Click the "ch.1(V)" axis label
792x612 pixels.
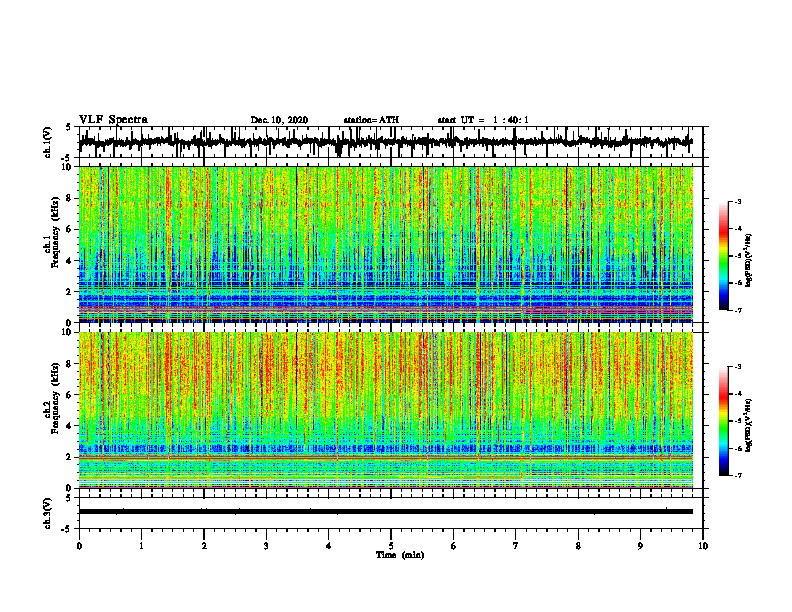(x=48, y=142)
